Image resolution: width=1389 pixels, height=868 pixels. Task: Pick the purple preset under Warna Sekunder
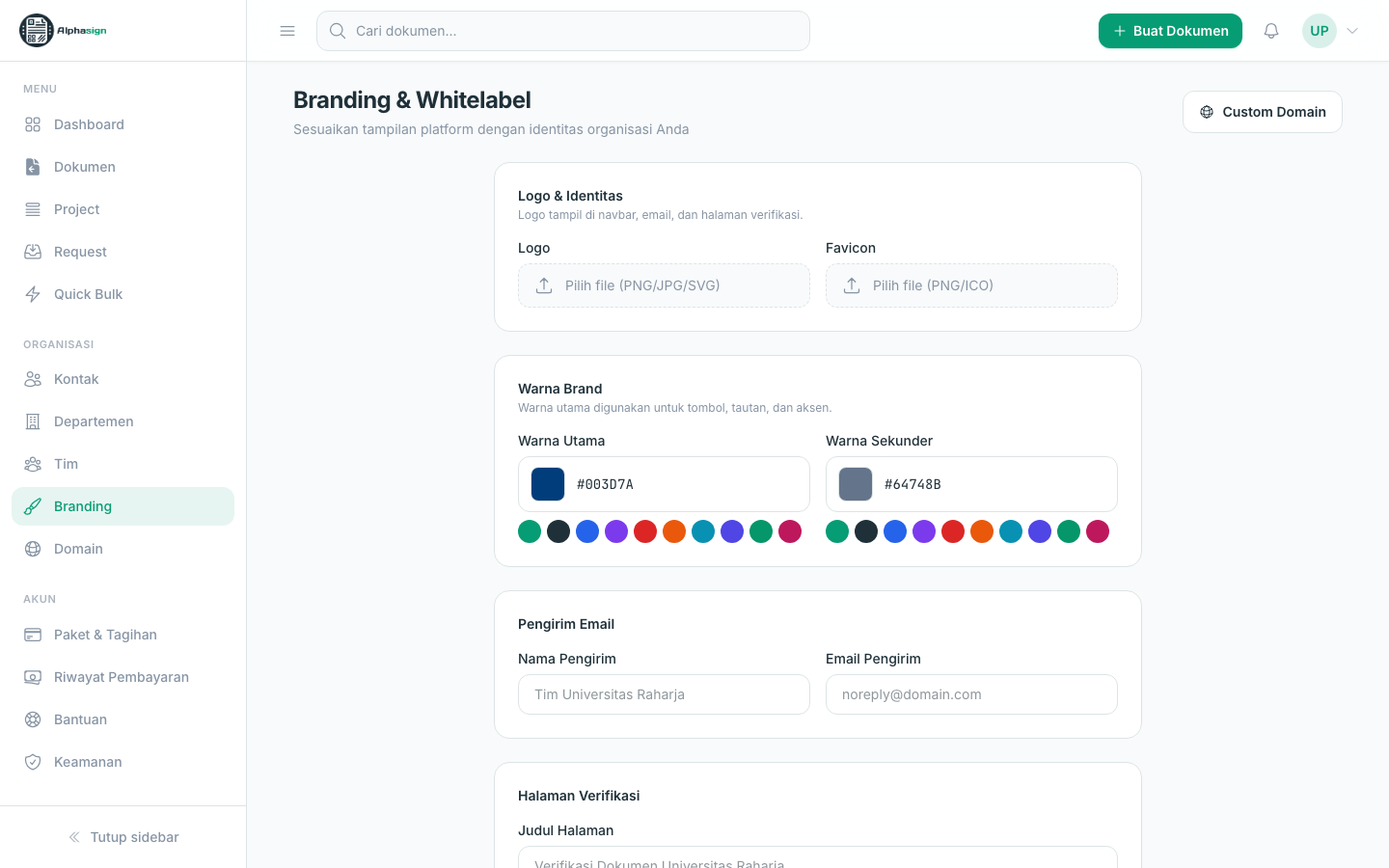(x=924, y=531)
